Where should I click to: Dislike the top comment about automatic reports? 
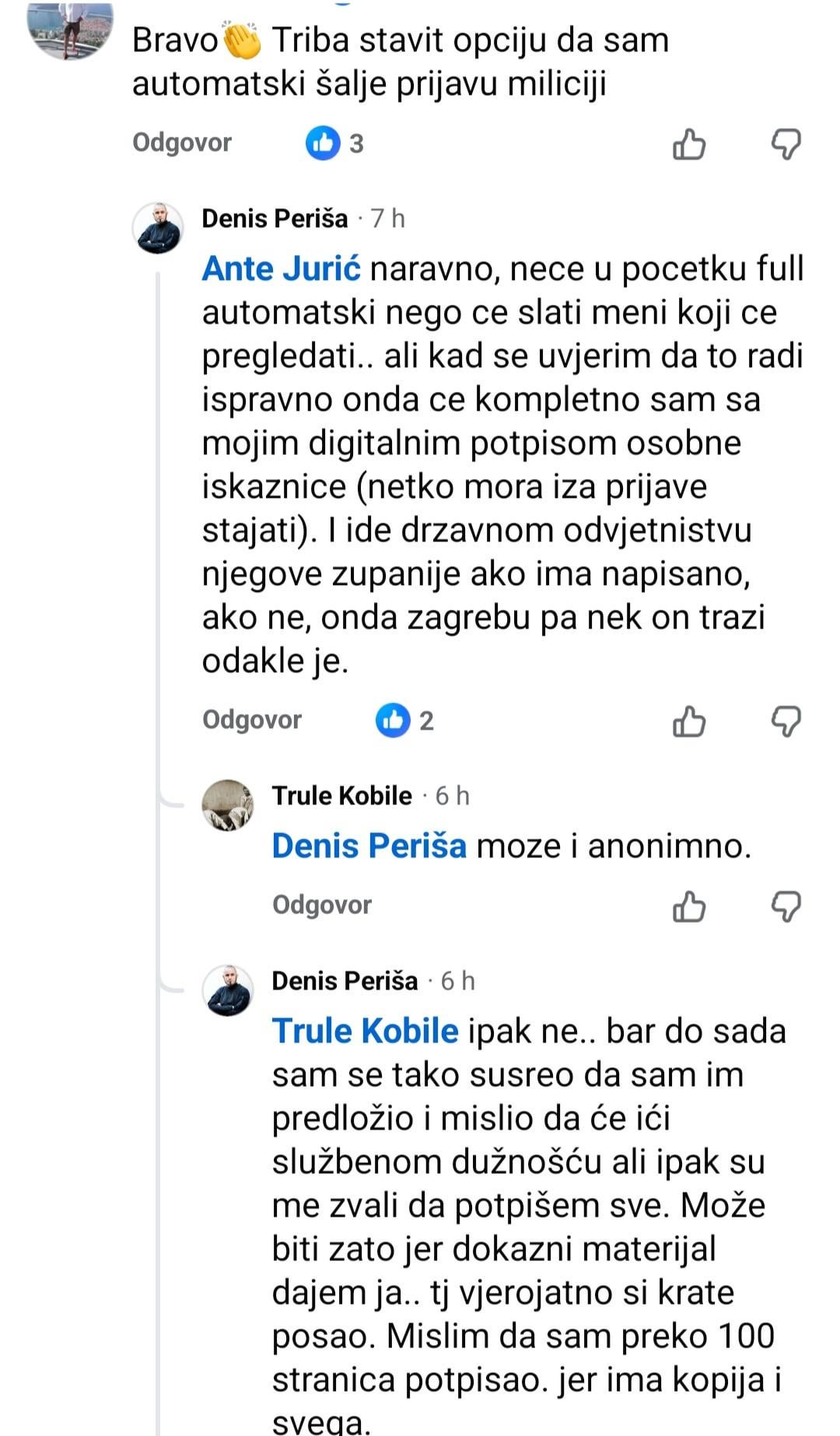786,145
